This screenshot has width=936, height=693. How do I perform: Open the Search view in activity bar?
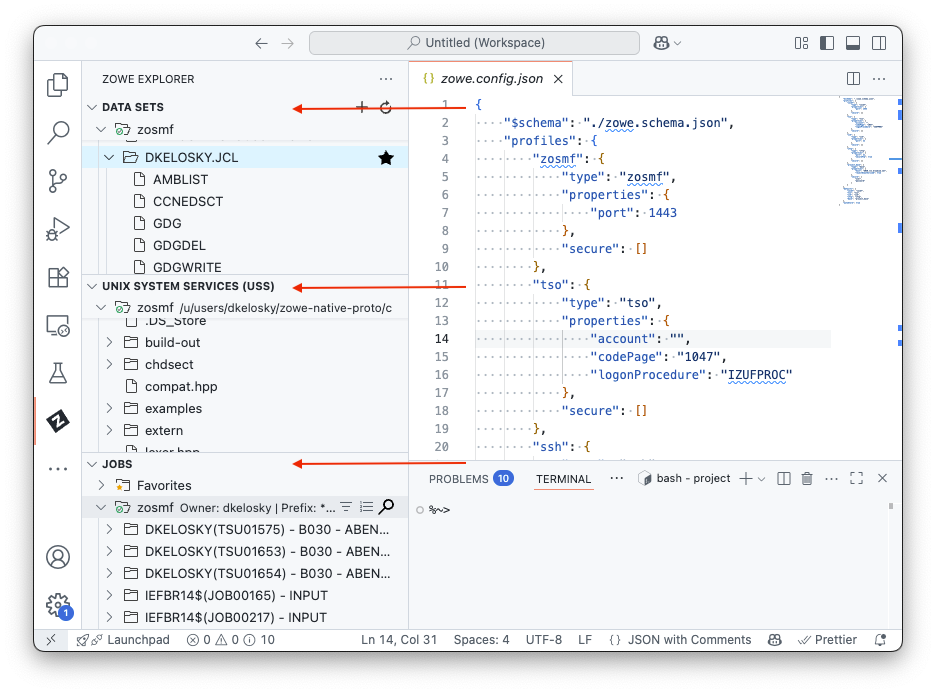[58, 132]
